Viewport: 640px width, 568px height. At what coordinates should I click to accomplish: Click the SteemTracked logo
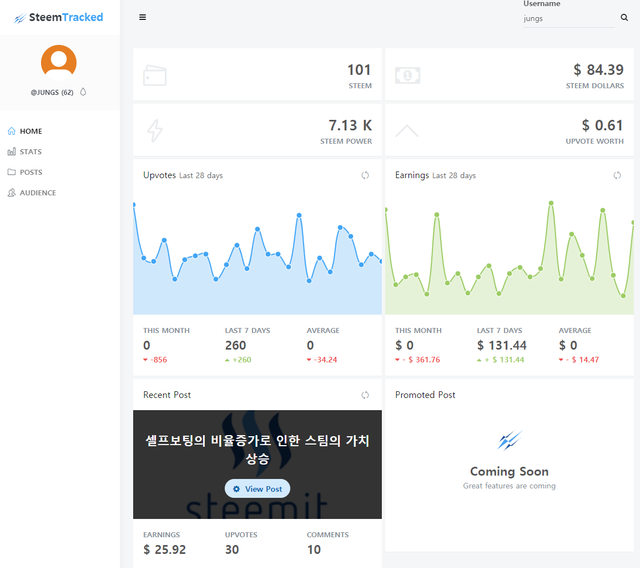59,18
